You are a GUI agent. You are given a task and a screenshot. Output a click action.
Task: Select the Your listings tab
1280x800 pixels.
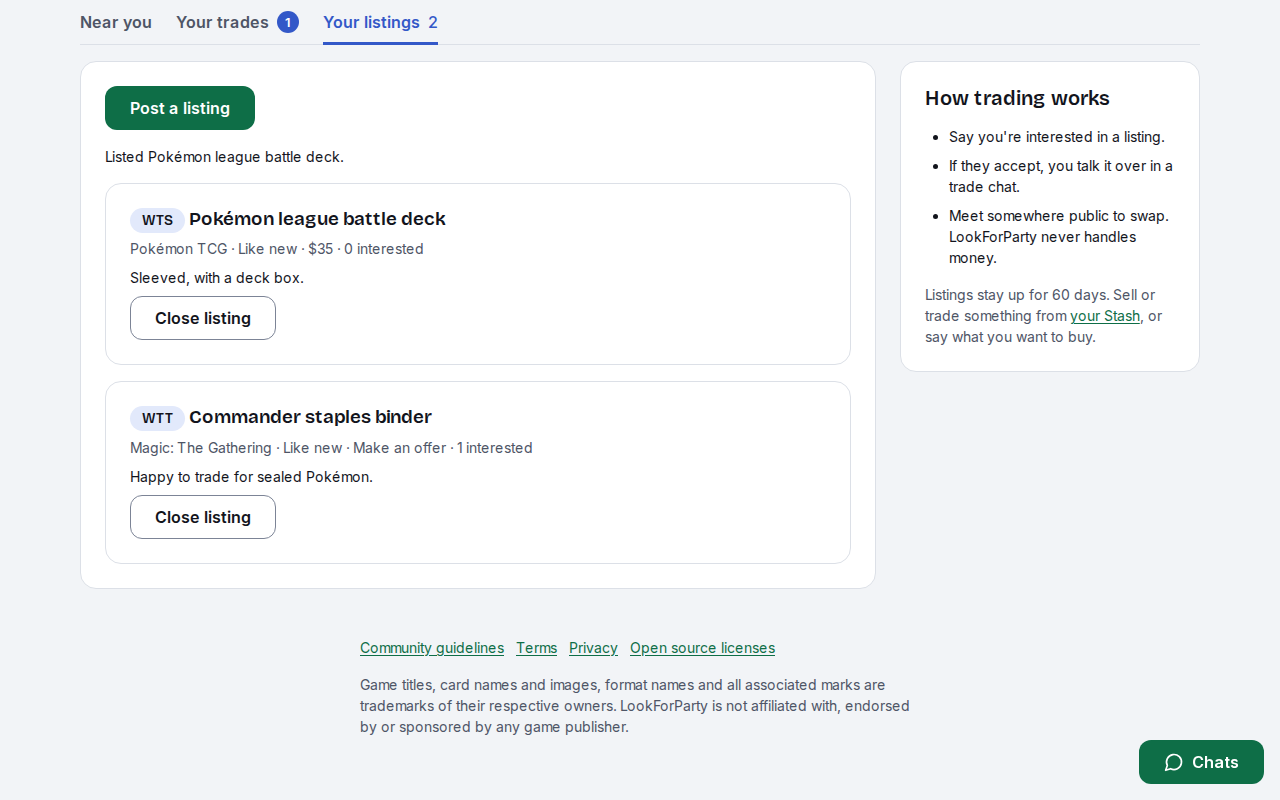(380, 22)
